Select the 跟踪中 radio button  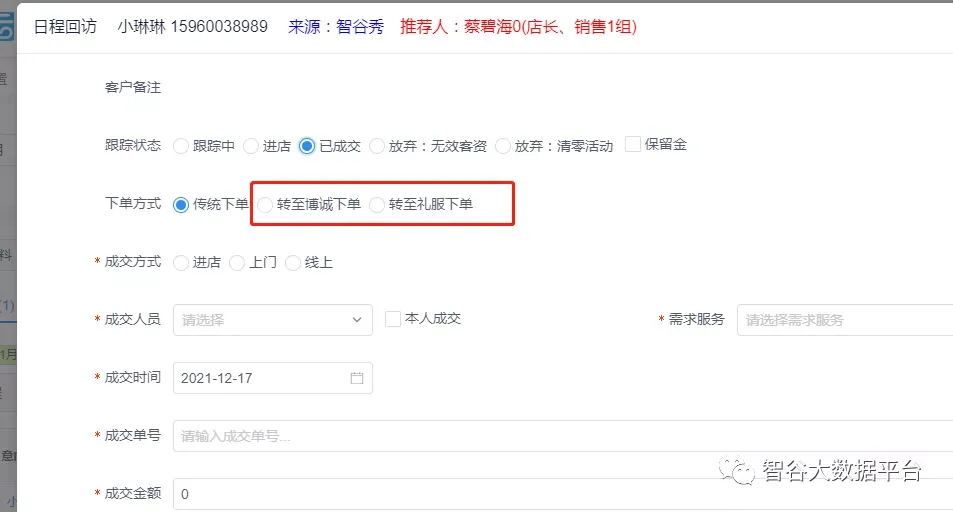[181, 146]
